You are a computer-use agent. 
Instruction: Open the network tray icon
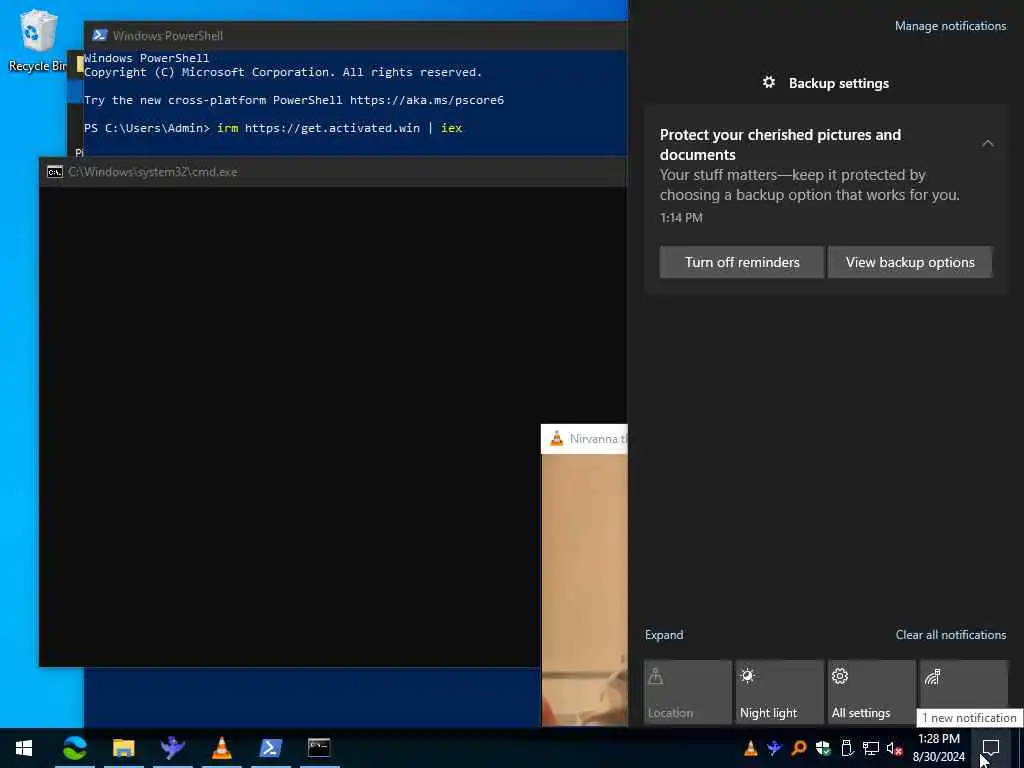[871, 748]
